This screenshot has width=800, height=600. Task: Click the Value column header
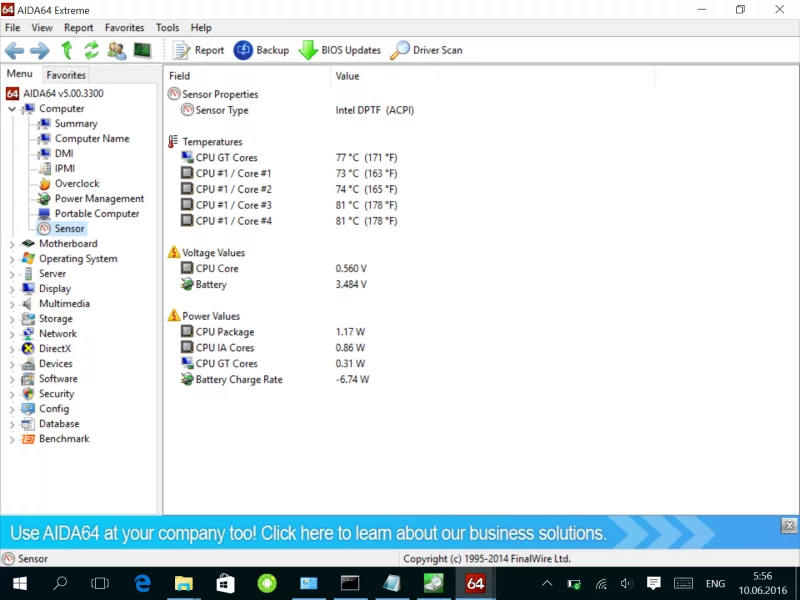pyautogui.click(x=492, y=76)
